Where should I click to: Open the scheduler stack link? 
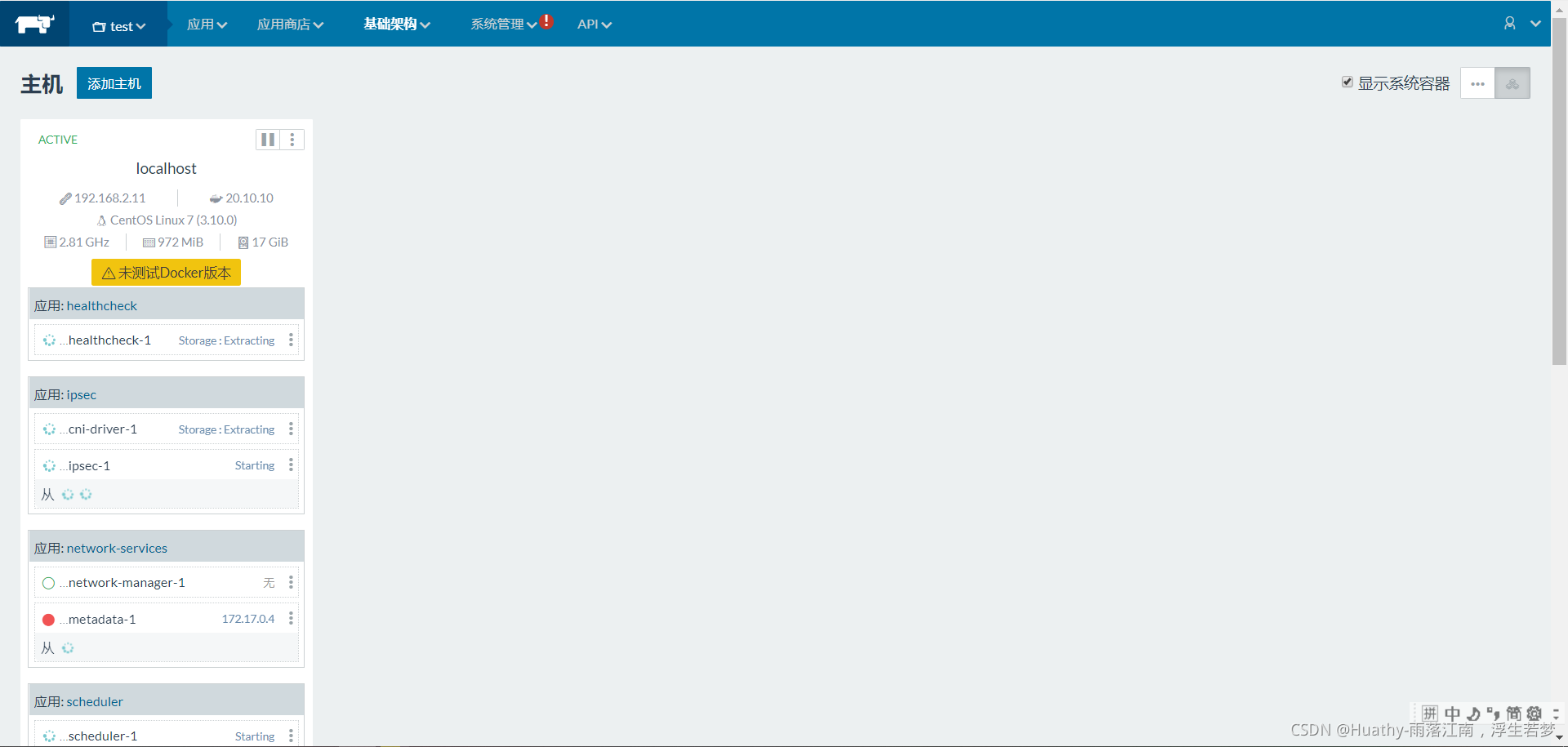click(x=95, y=701)
